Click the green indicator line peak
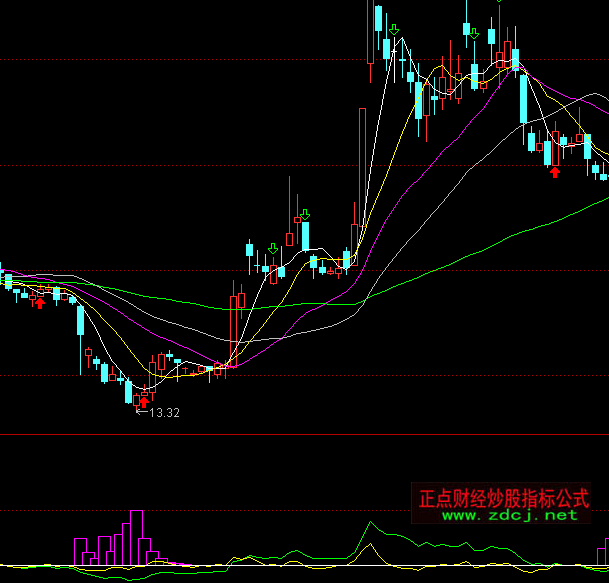The width and height of the screenshot is (609, 583). click(x=371, y=523)
